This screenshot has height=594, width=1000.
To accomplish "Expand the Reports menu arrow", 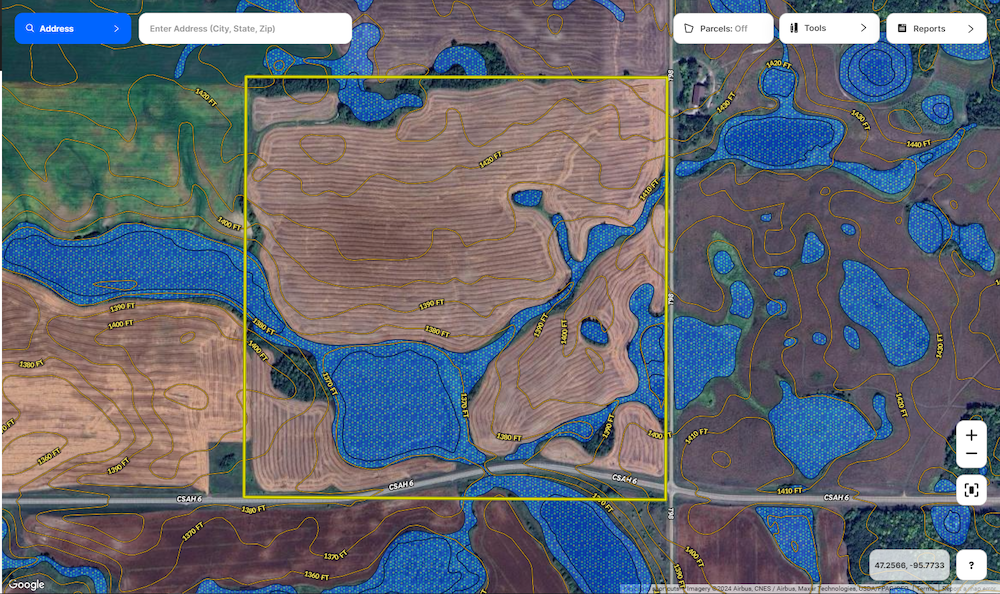I will tap(970, 29).
